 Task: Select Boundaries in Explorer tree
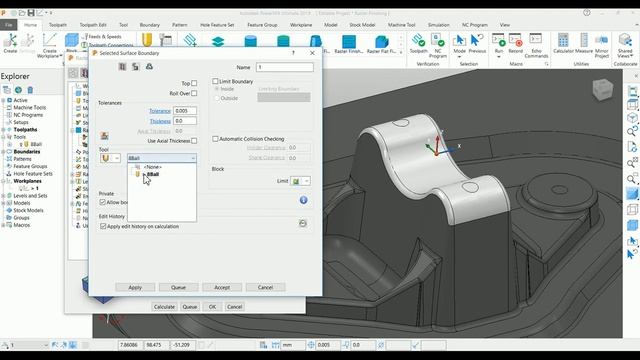27,152
